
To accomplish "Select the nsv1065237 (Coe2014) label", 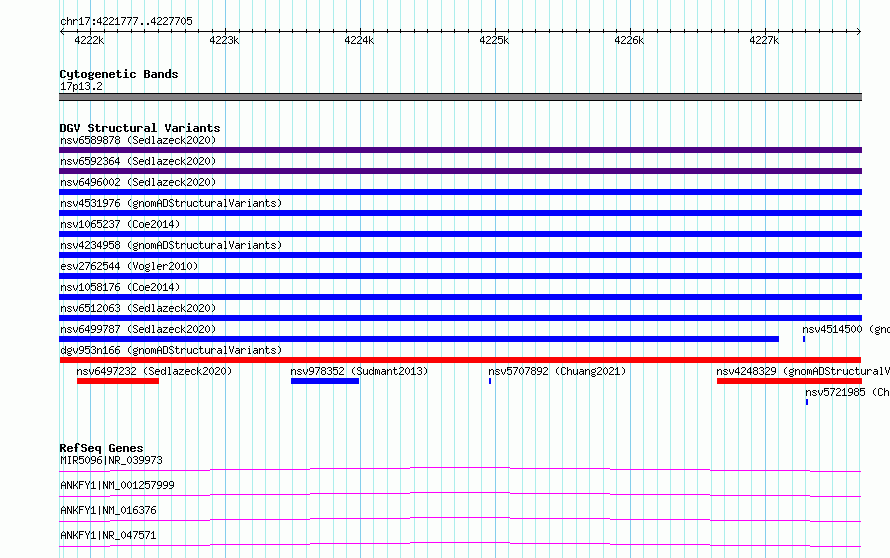I will tap(120, 224).
